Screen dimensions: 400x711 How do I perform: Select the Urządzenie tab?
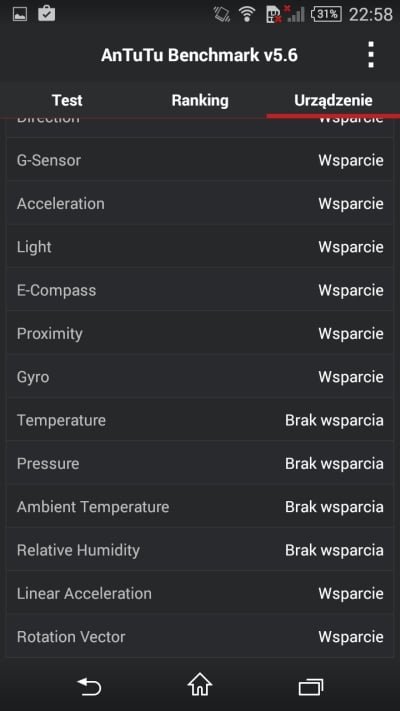click(x=333, y=100)
